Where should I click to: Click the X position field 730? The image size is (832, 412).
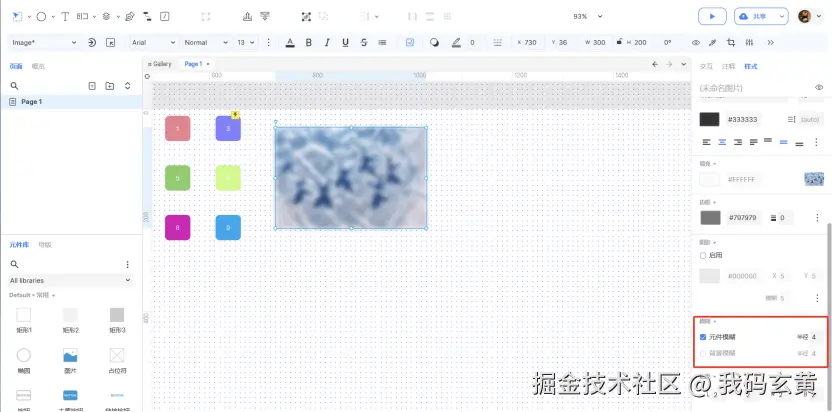531,42
